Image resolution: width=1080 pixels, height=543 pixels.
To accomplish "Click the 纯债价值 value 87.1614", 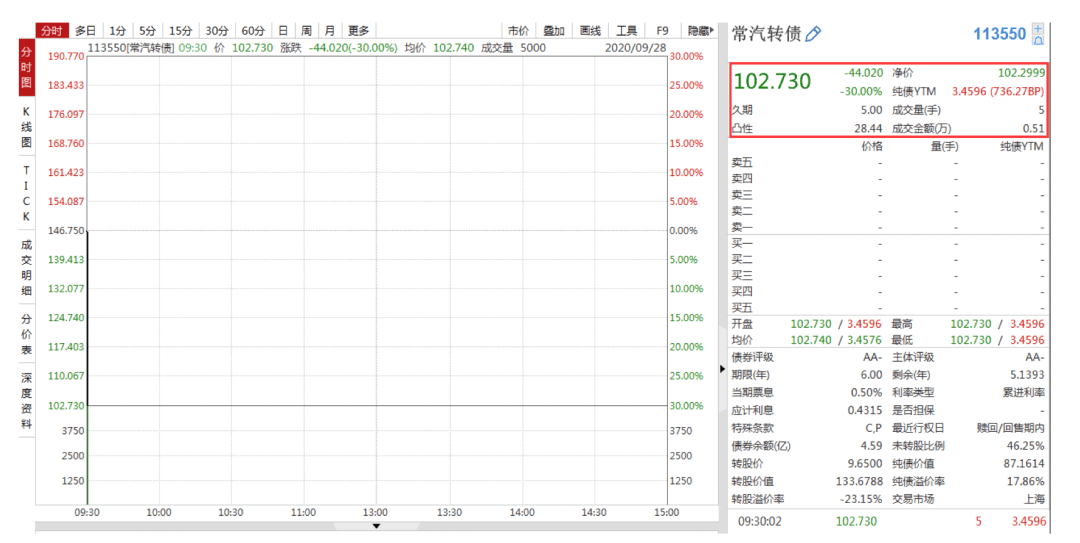I will (1024, 463).
